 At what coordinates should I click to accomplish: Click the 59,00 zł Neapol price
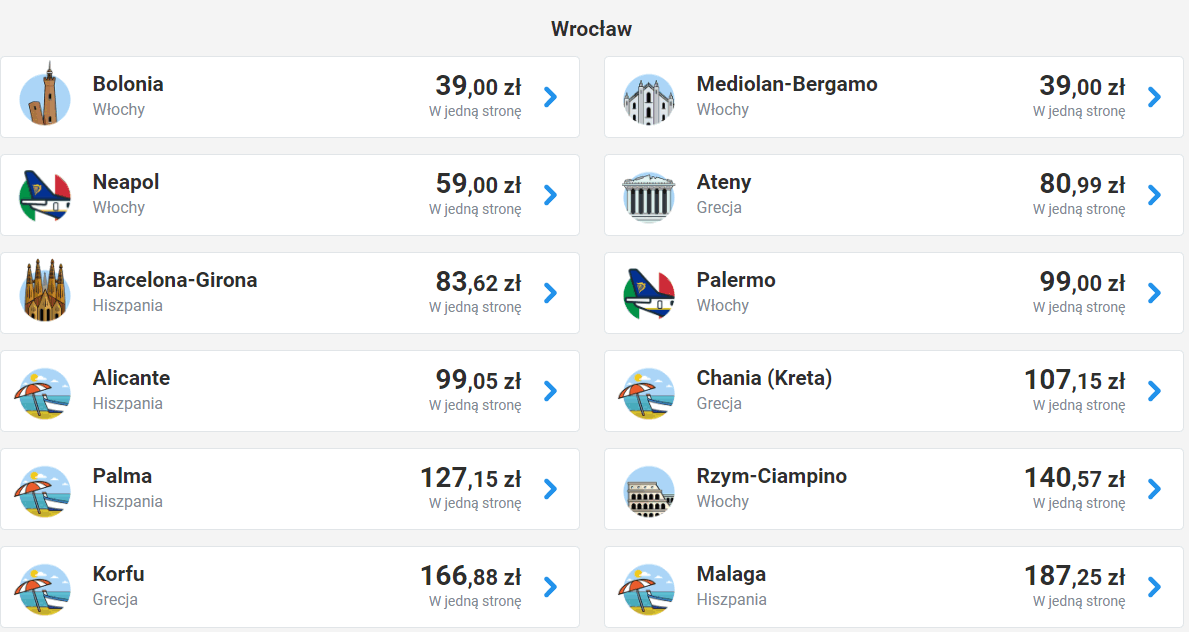[x=478, y=185]
